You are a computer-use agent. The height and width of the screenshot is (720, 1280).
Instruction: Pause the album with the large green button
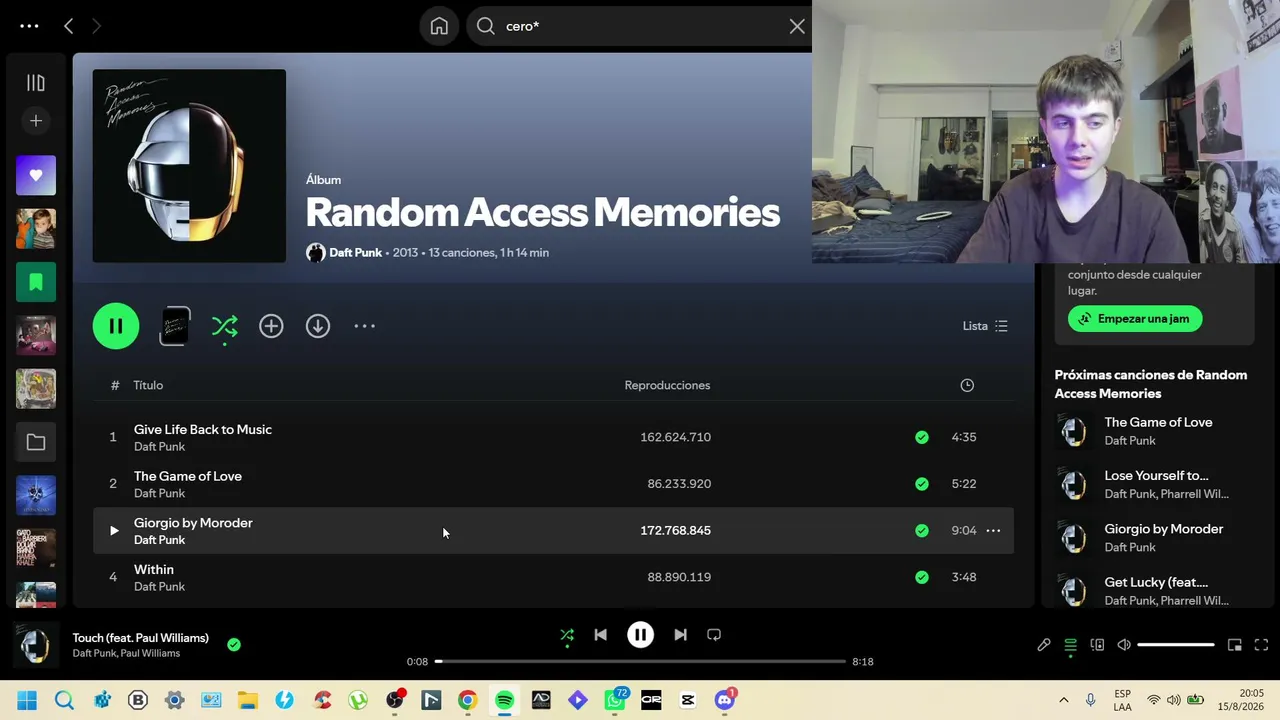tap(116, 326)
